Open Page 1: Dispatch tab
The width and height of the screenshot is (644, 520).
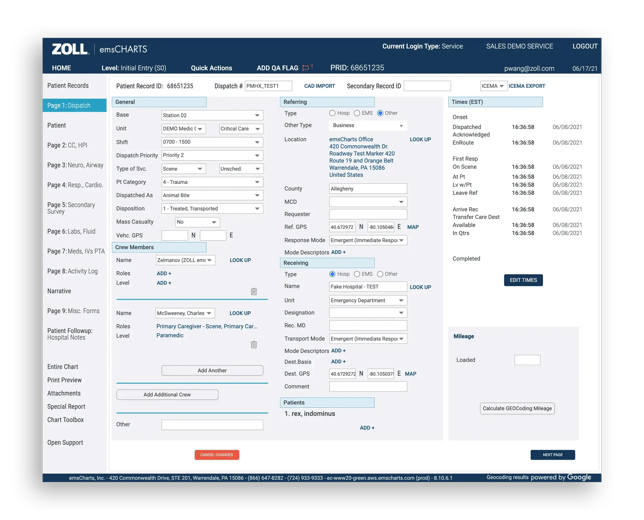74,106
